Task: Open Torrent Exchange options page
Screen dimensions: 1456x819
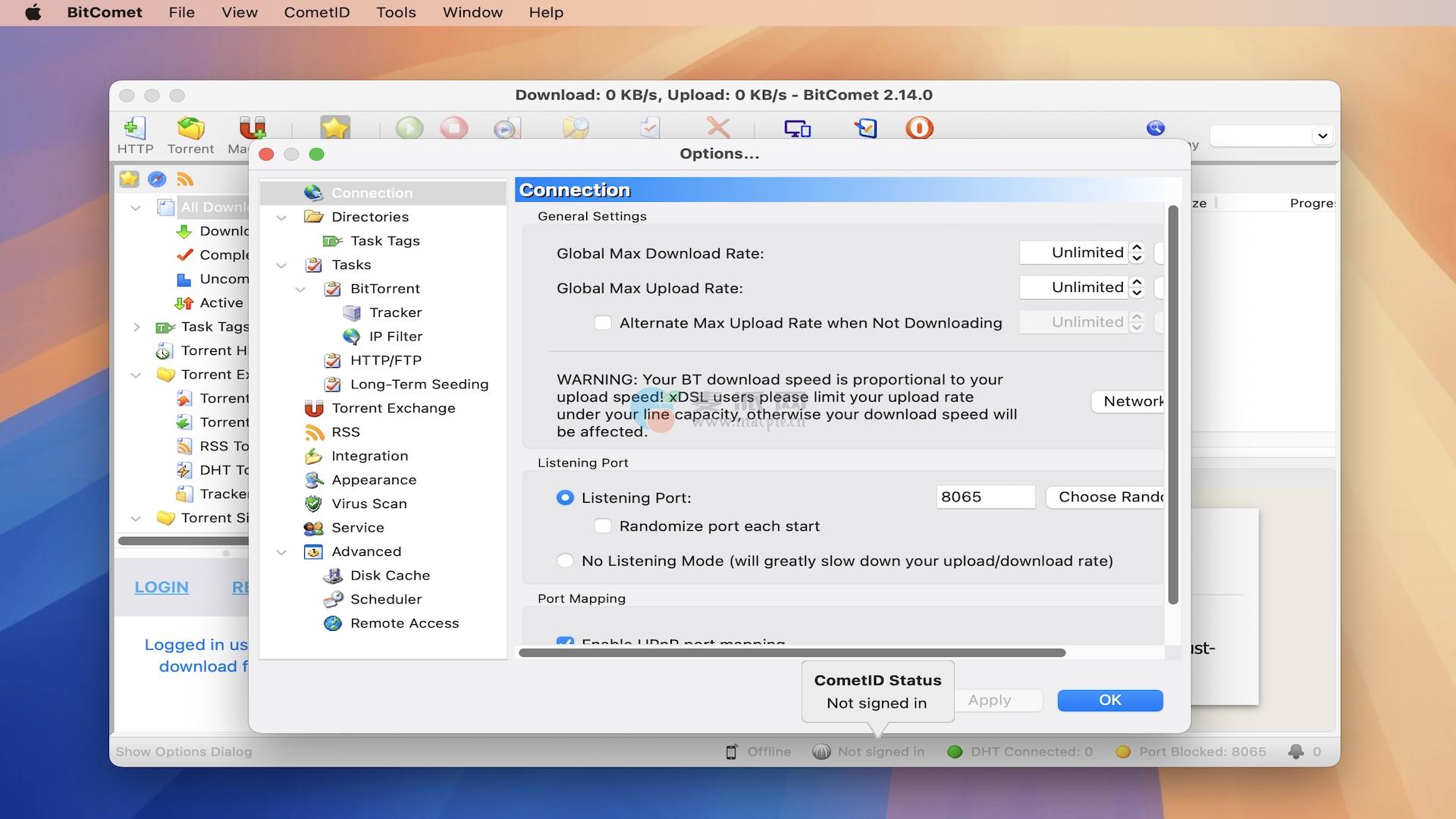Action: (x=393, y=408)
